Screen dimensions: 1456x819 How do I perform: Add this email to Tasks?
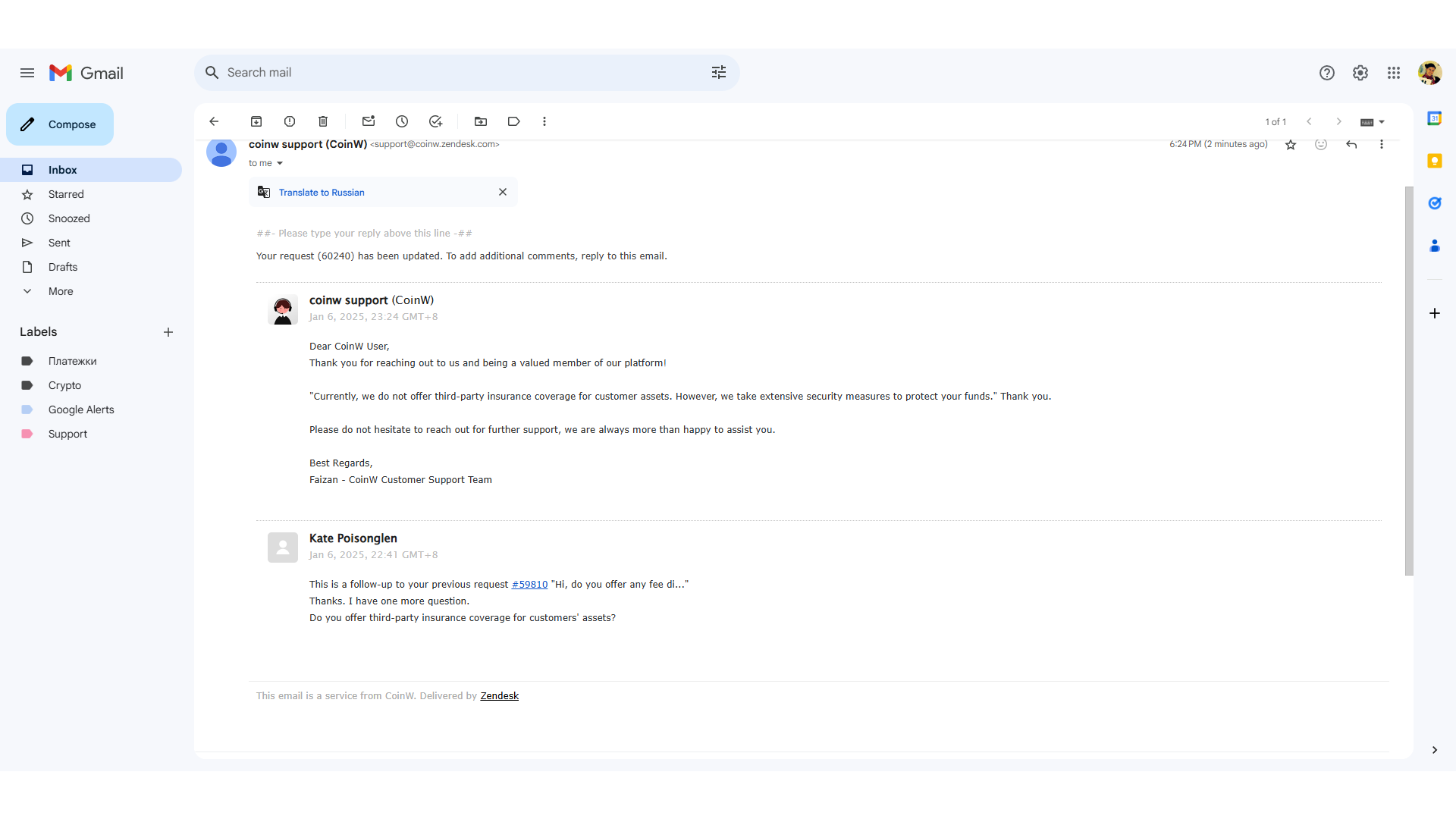point(435,121)
